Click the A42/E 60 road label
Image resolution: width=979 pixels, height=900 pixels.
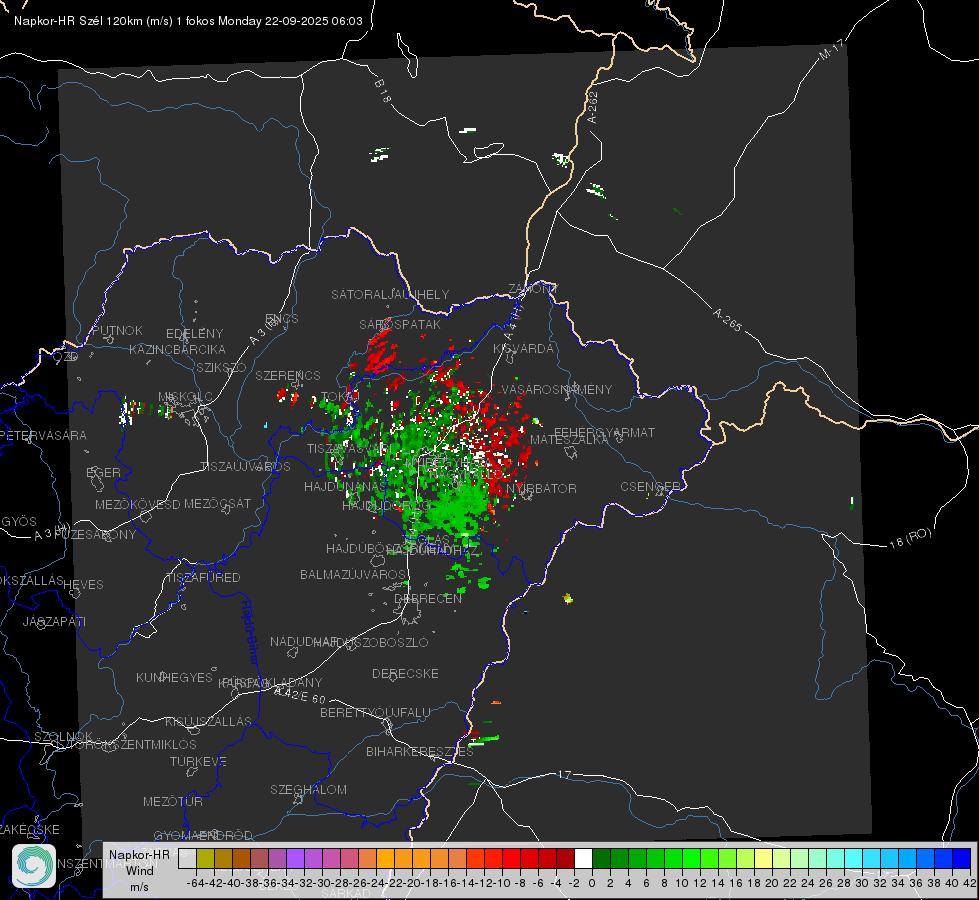tap(300, 695)
